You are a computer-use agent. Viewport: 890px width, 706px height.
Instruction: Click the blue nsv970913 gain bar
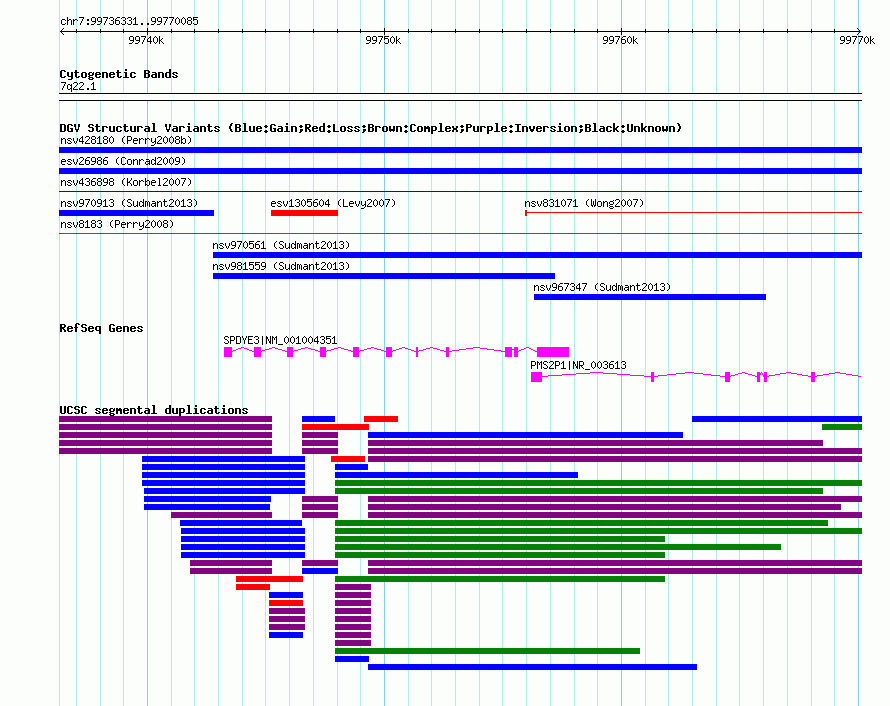[x=136, y=213]
